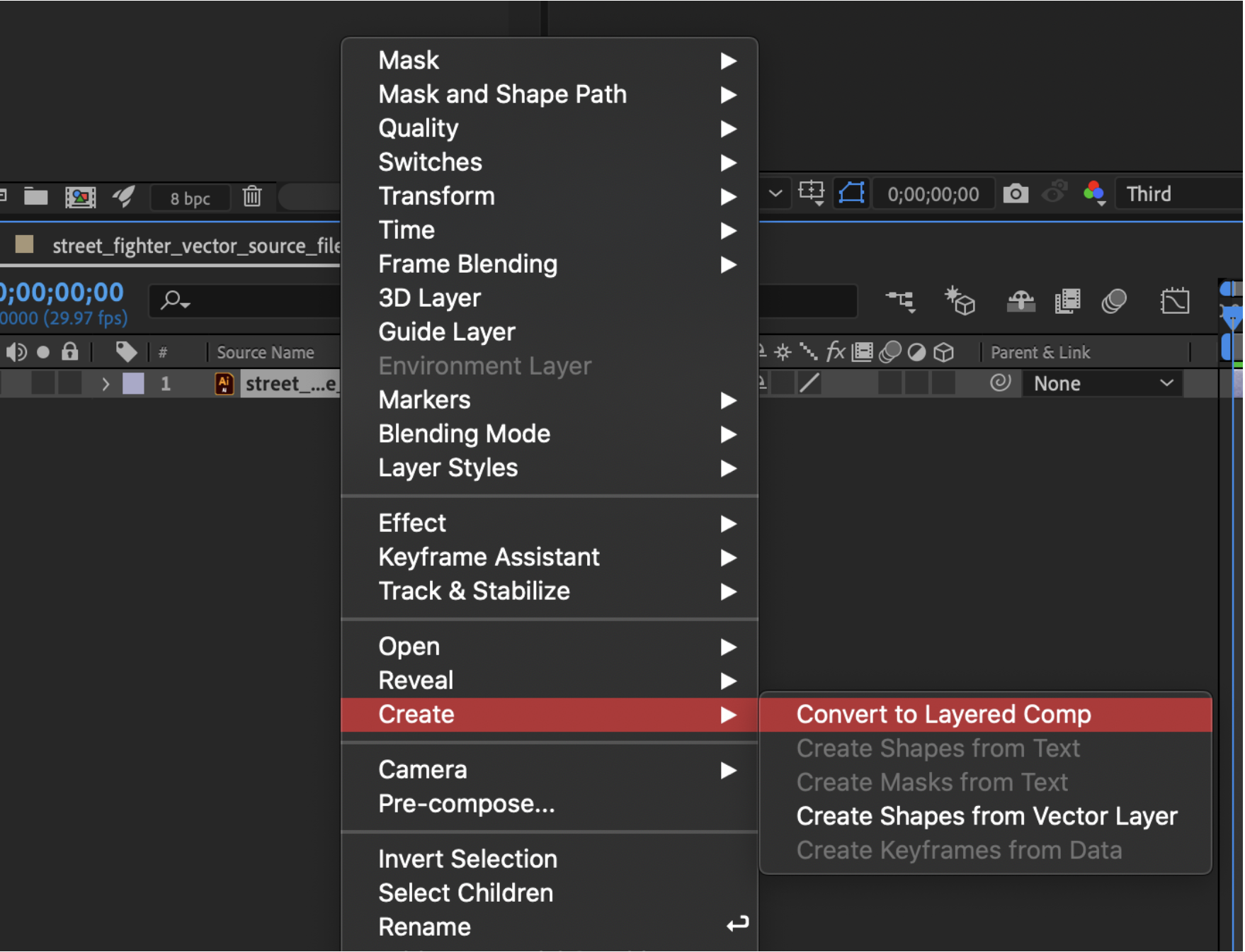Image resolution: width=1245 pixels, height=952 pixels.
Task: Choose Guide Layer from context menu
Action: (x=550, y=332)
